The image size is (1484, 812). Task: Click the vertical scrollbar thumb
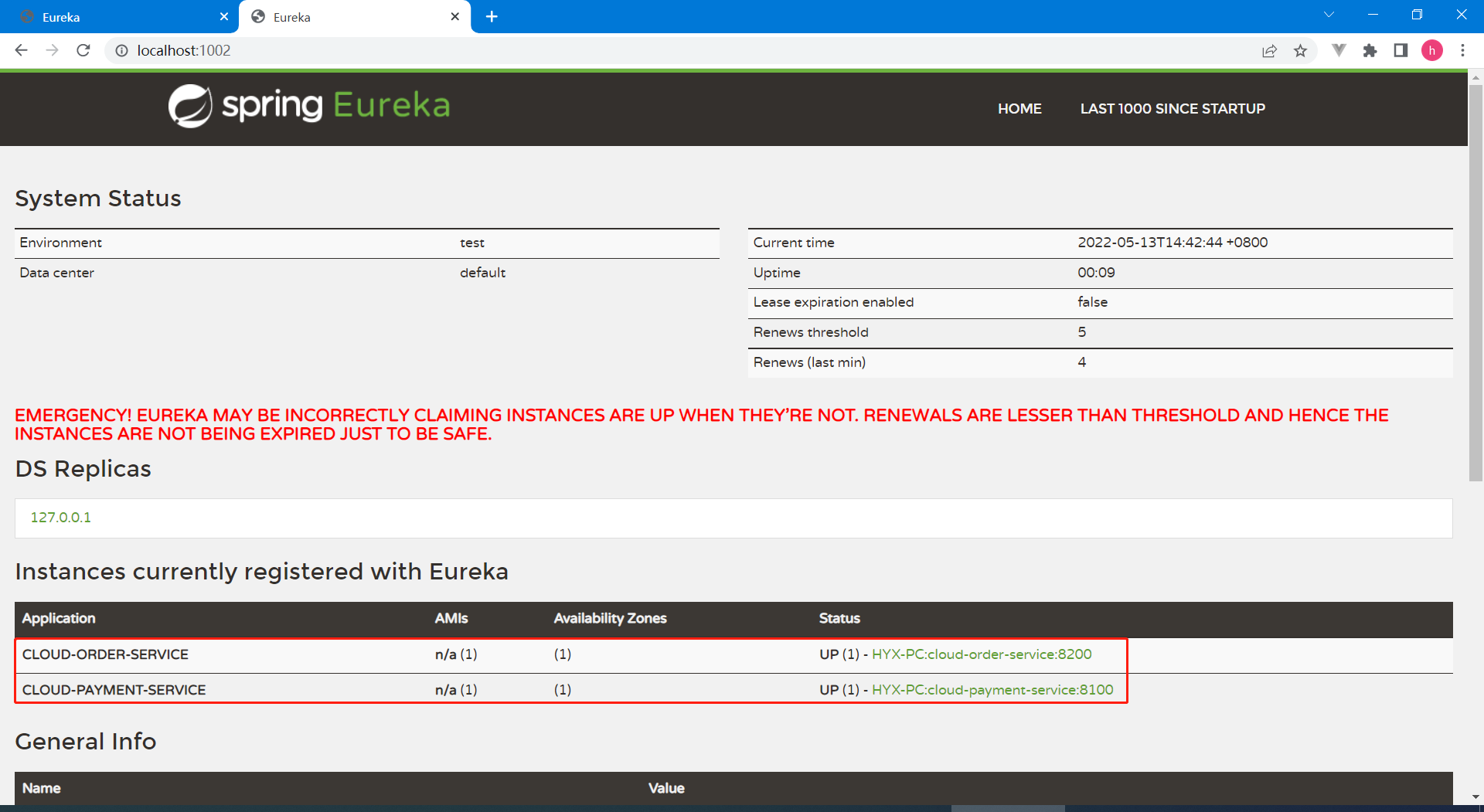point(1475,282)
